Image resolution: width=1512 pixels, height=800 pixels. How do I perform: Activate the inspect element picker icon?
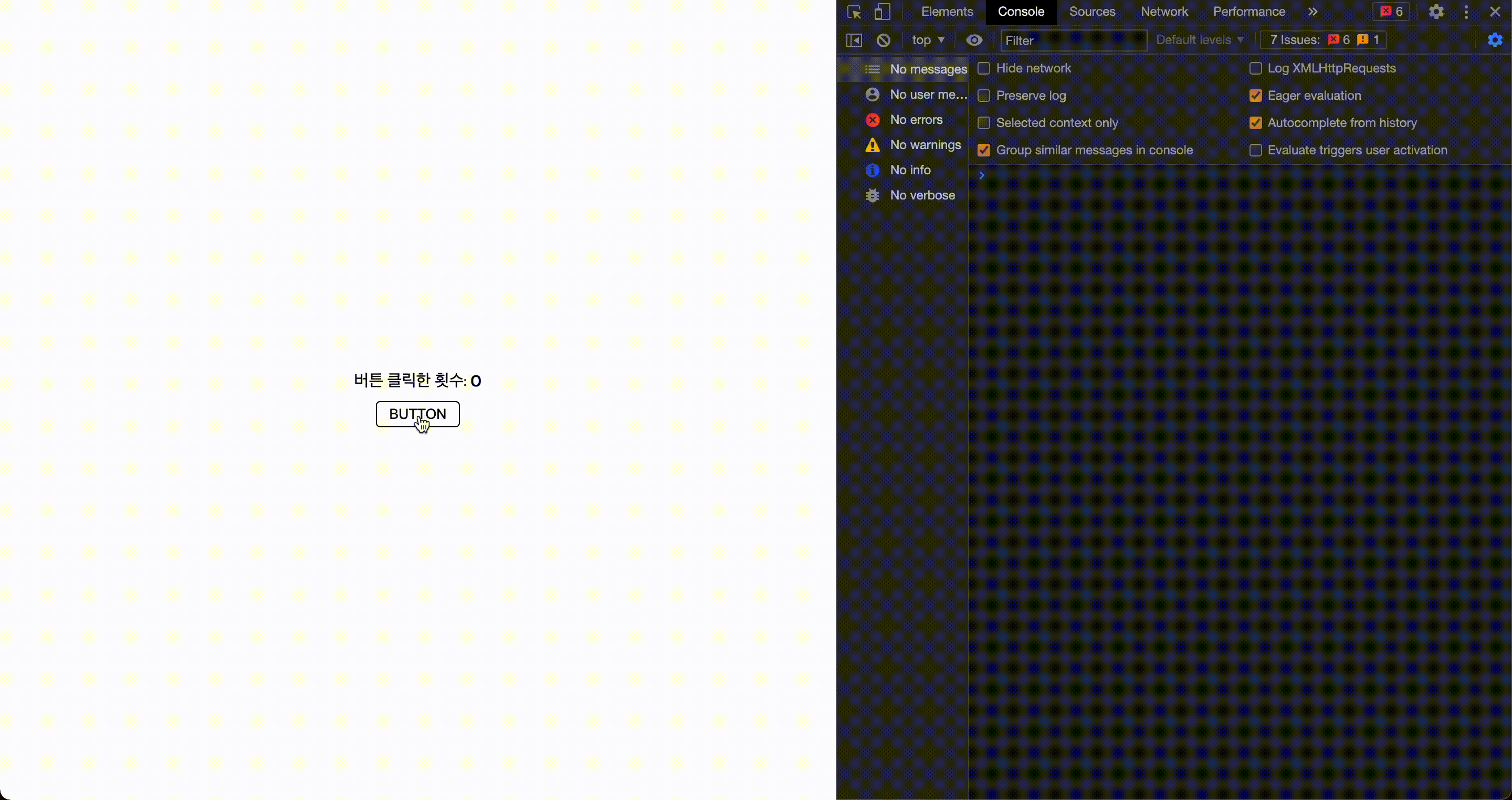854,12
